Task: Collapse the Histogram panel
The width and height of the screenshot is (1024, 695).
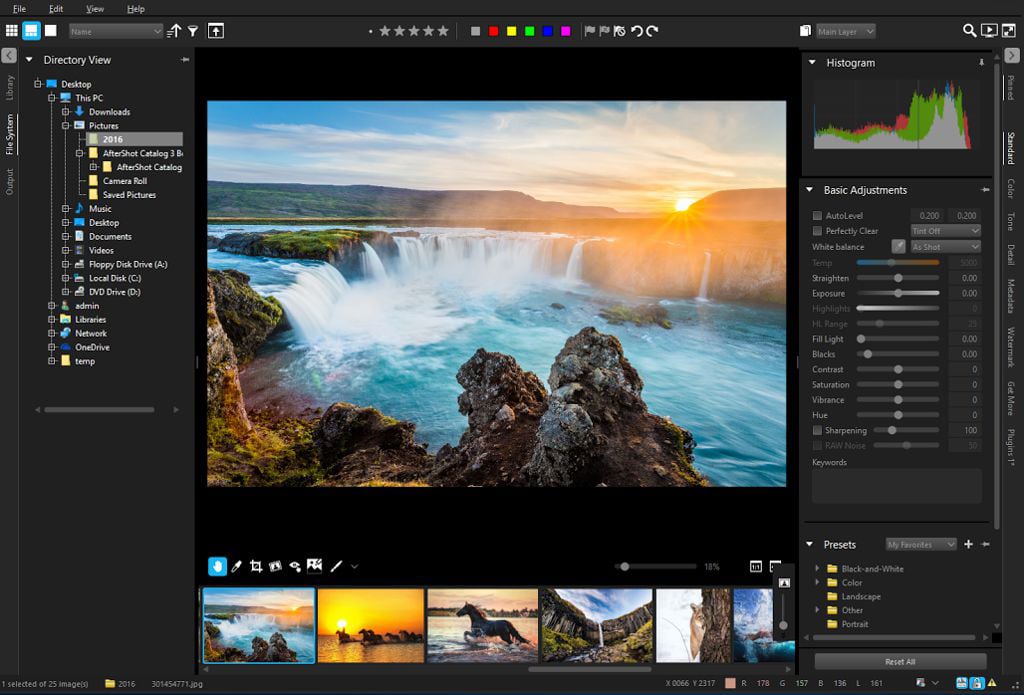Action: pos(812,63)
